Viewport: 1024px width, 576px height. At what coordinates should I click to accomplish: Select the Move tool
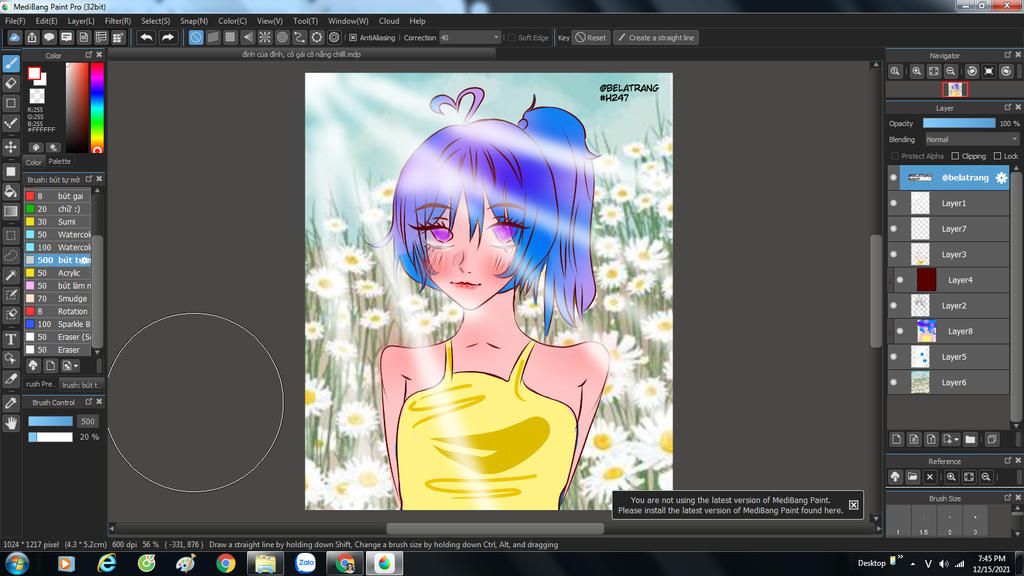coord(11,147)
